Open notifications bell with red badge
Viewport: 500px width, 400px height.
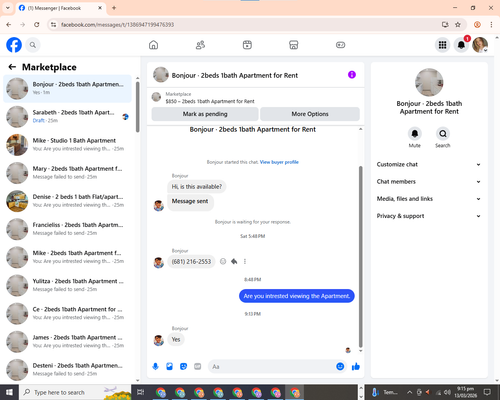[x=461, y=45]
